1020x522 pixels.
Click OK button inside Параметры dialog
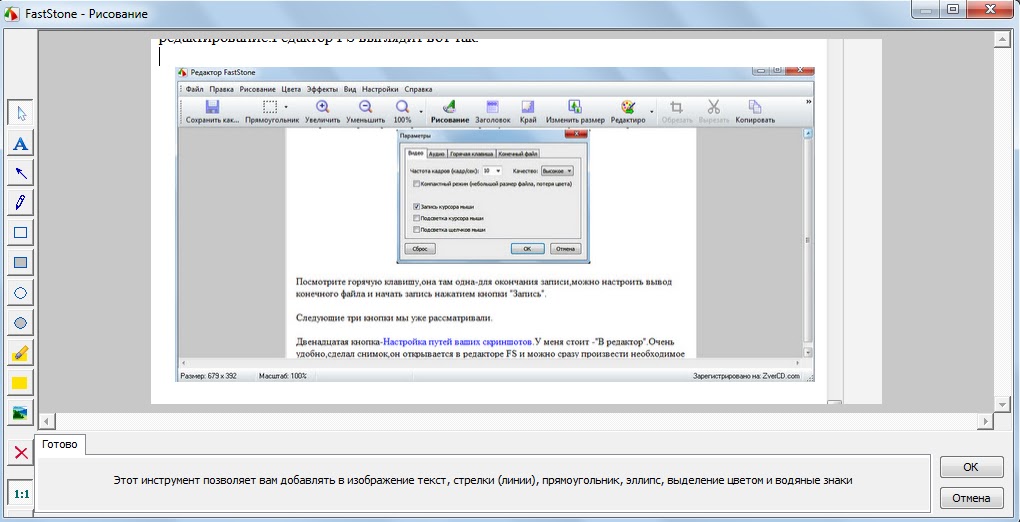(527, 249)
